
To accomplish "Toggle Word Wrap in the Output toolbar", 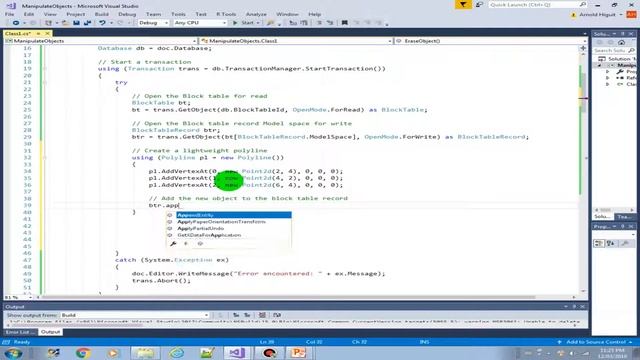I will pyautogui.click(x=277, y=315).
